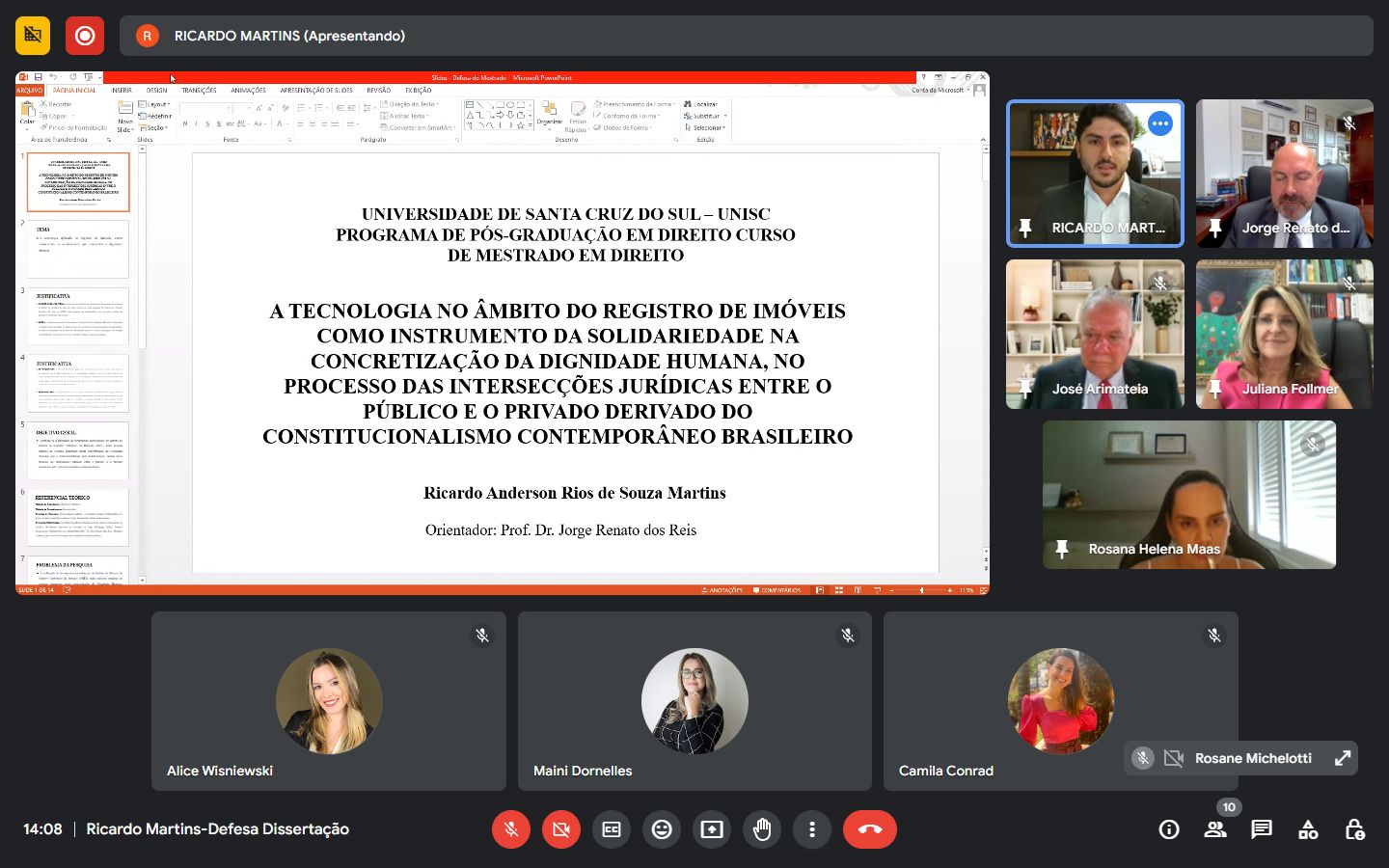Click Rosana Helena Maas video tile
This screenshot has width=1389, height=868.
pyautogui.click(x=1188, y=494)
